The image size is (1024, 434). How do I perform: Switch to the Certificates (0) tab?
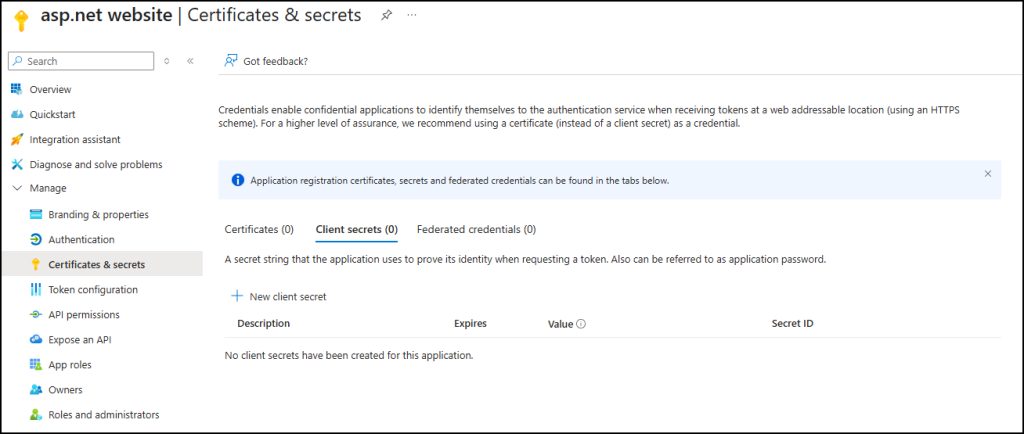click(259, 229)
